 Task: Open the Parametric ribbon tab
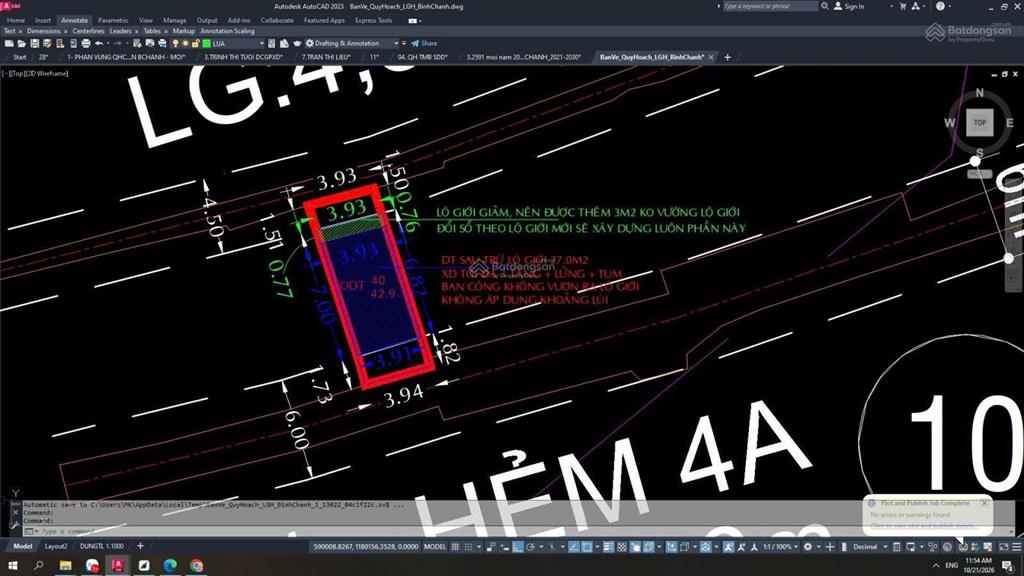click(x=113, y=20)
